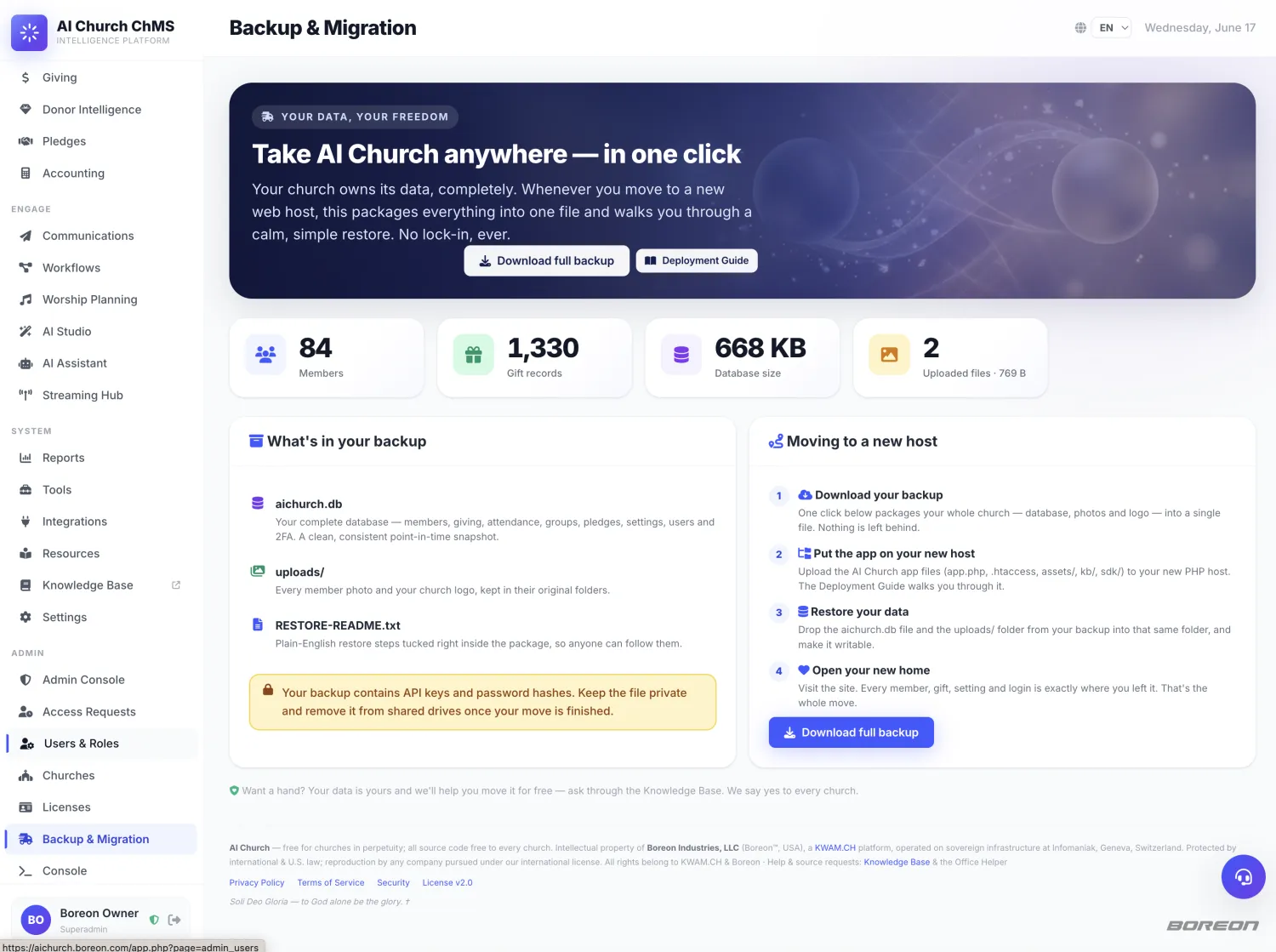Click the Database size stack icon
The image size is (1276, 952).
(x=681, y=355)
